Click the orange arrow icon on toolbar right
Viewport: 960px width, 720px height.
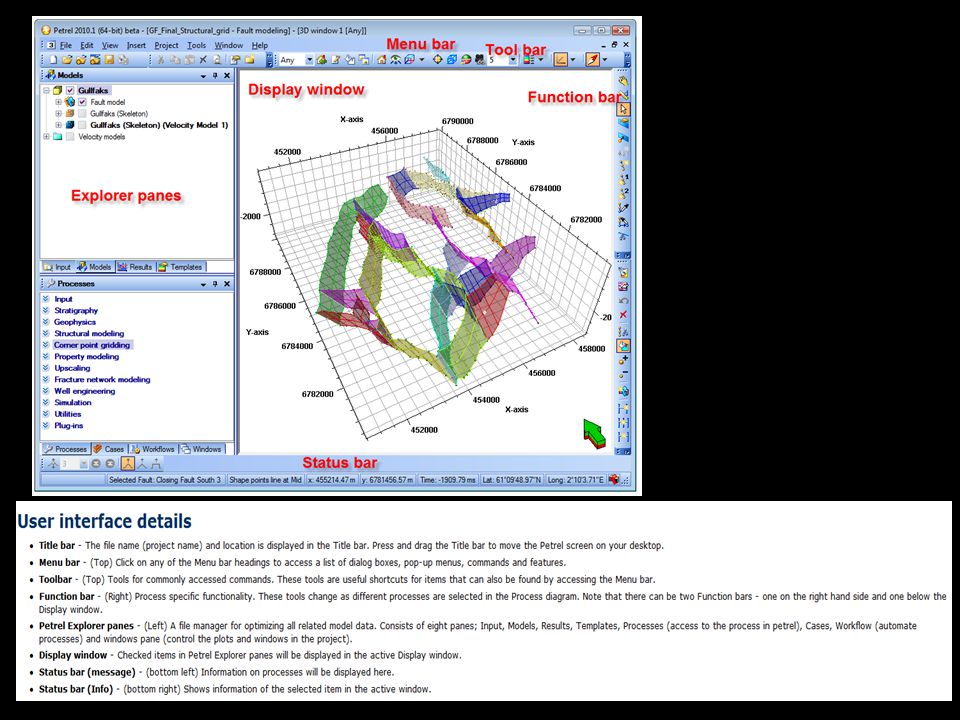pyautogui.click(x=592, y=59)
